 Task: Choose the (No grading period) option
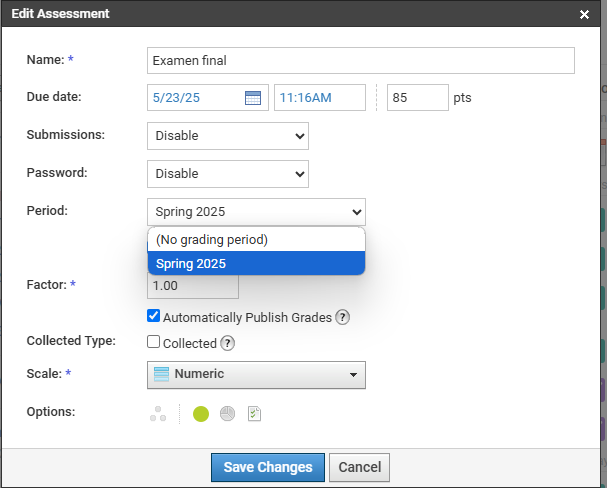click(x=256, y=240)
